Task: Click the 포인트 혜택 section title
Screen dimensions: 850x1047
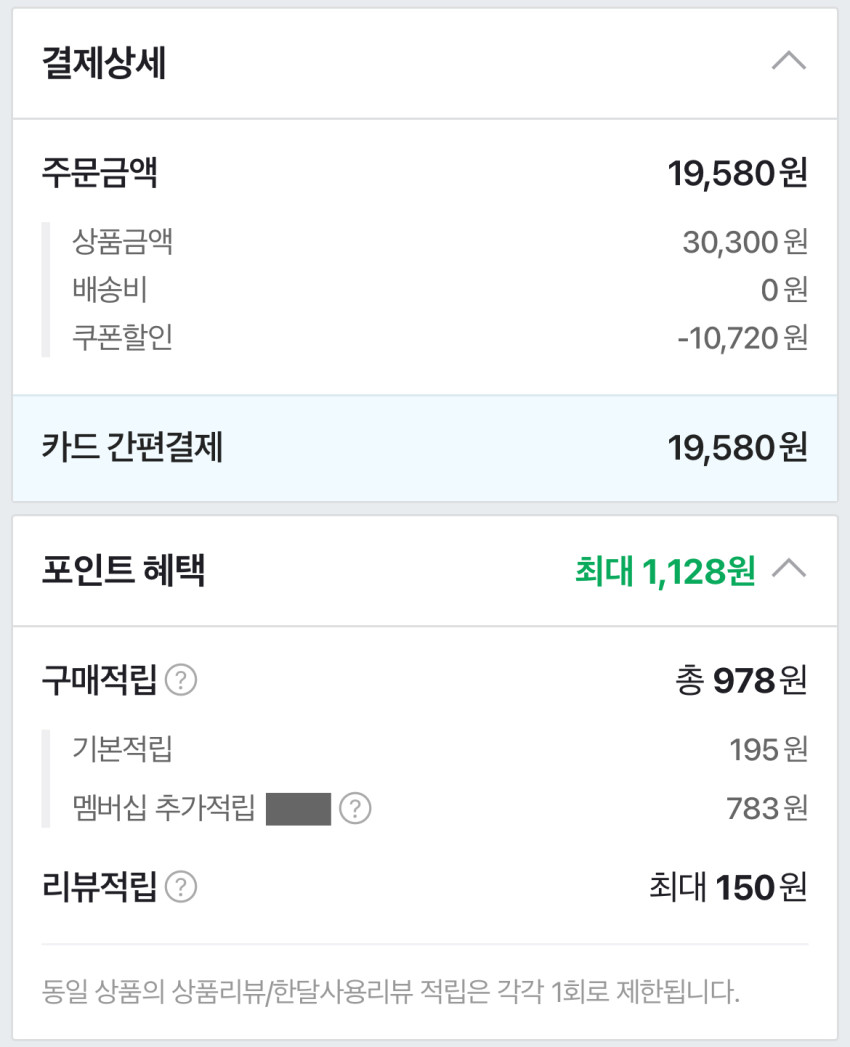Action: click(x=124, y=571)
